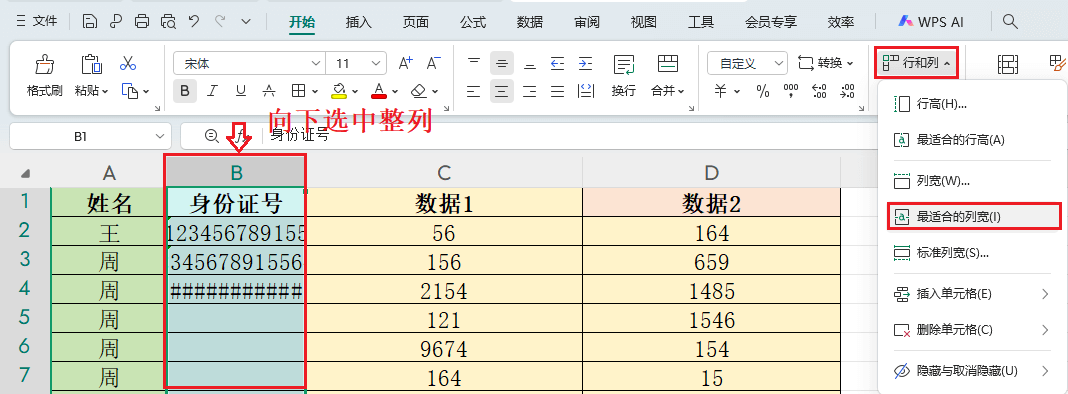Switch to the 页面 tab
The height and width of the screenshot is (394, 1068).
tap(415, 22)
